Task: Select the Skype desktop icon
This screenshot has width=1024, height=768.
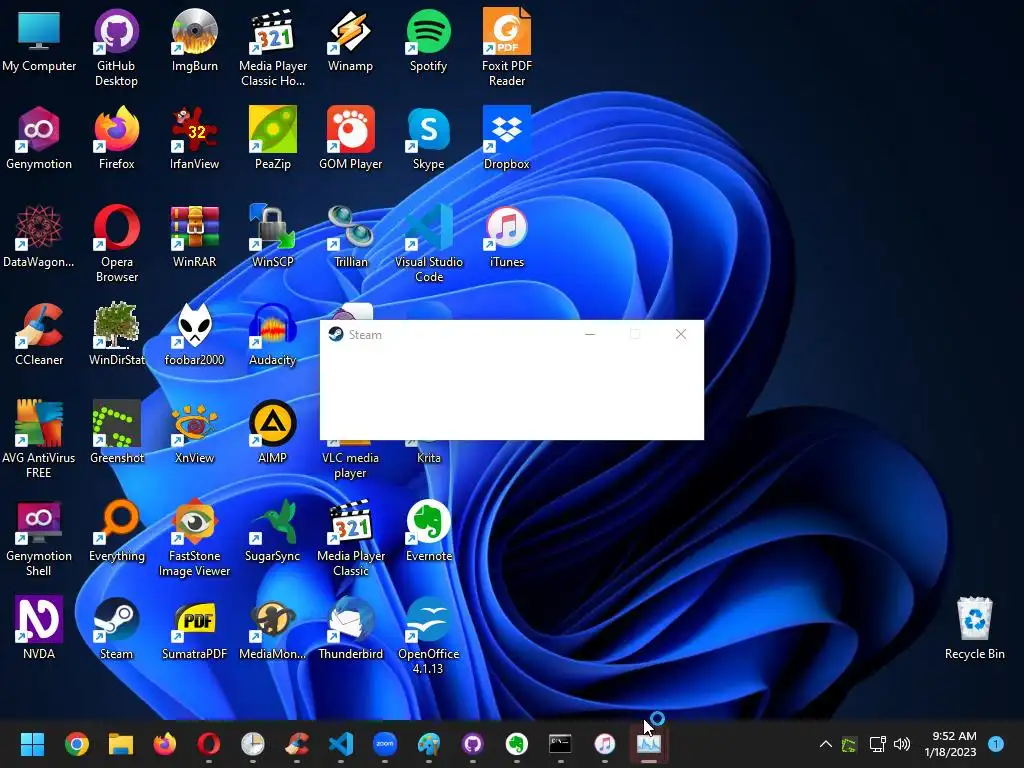Action: 428,137
